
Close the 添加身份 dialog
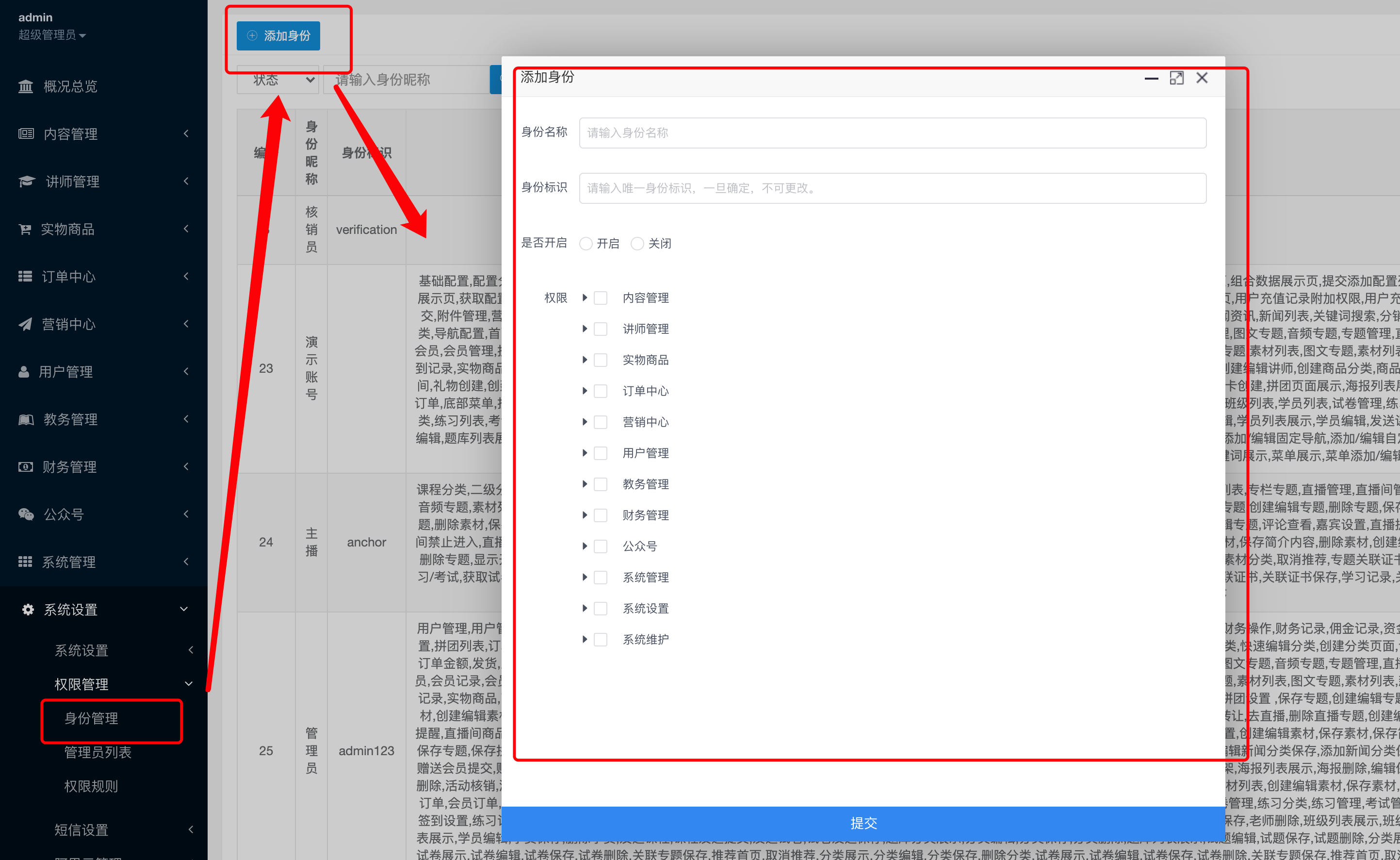pyautogui.click(x=1202, y=78)
